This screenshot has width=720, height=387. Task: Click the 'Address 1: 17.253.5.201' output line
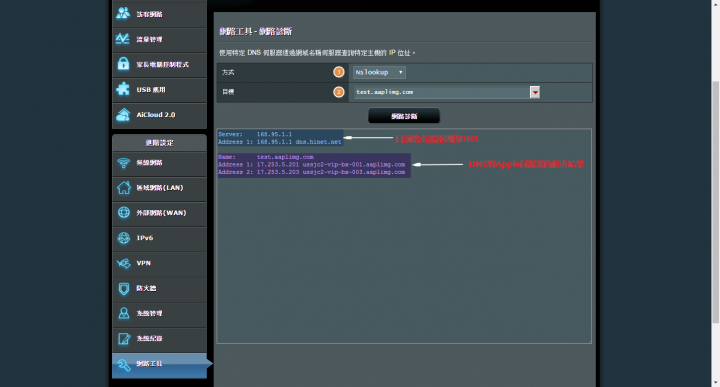311,164
